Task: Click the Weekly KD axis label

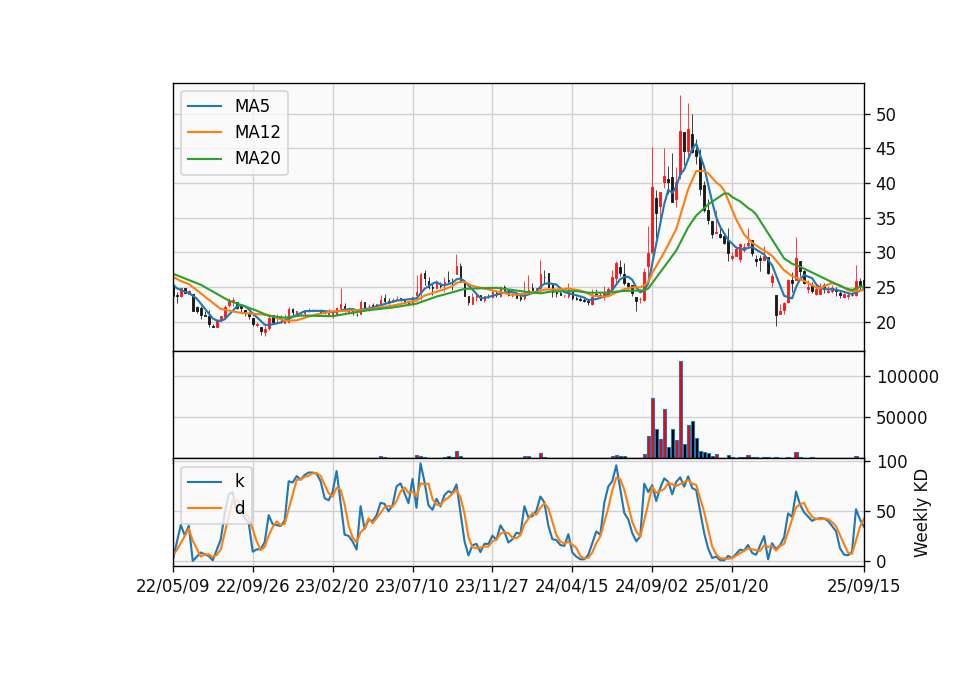Action: [x=921, y=514]
